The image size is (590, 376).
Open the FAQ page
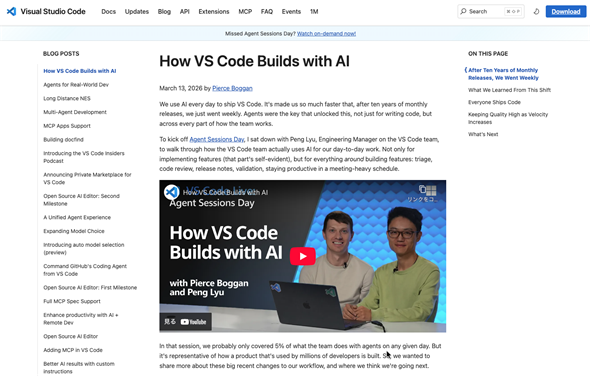click(267, 12)
